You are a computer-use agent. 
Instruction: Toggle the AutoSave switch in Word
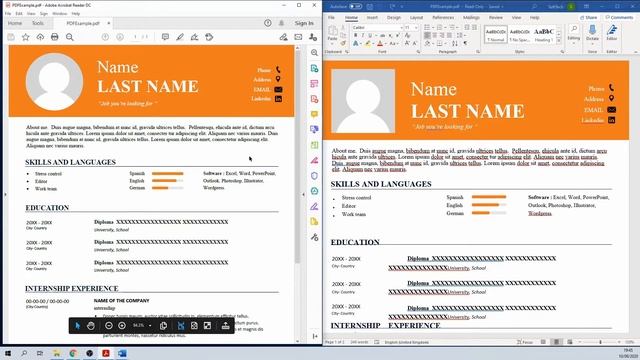click(x=355, y=7)
